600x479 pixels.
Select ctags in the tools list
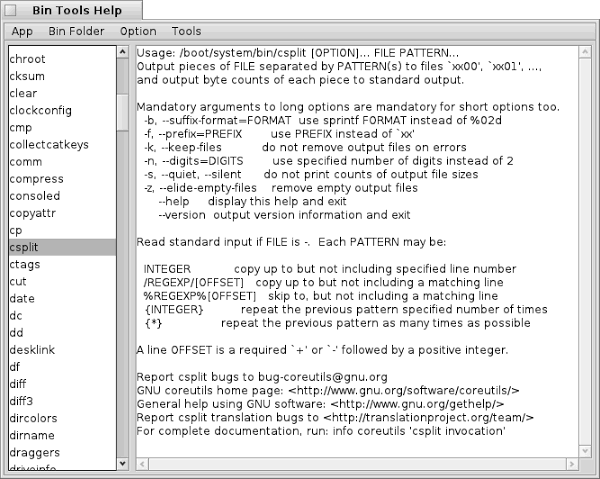25,264
